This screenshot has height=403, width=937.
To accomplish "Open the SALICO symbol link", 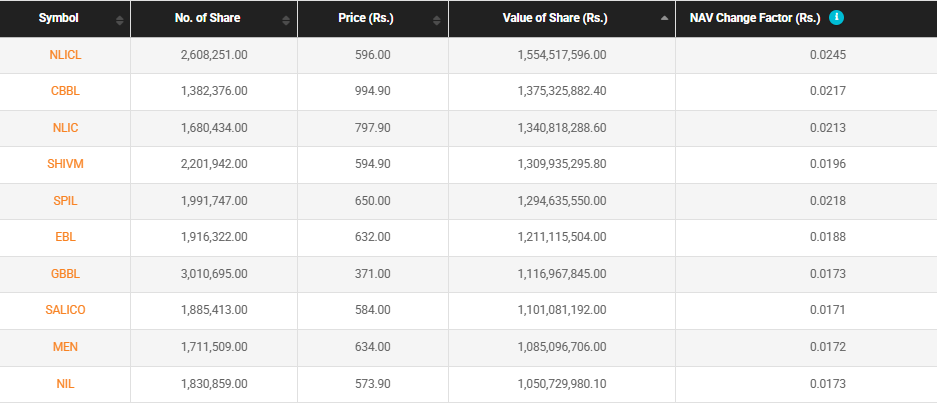I will click(x=65, y=310).
